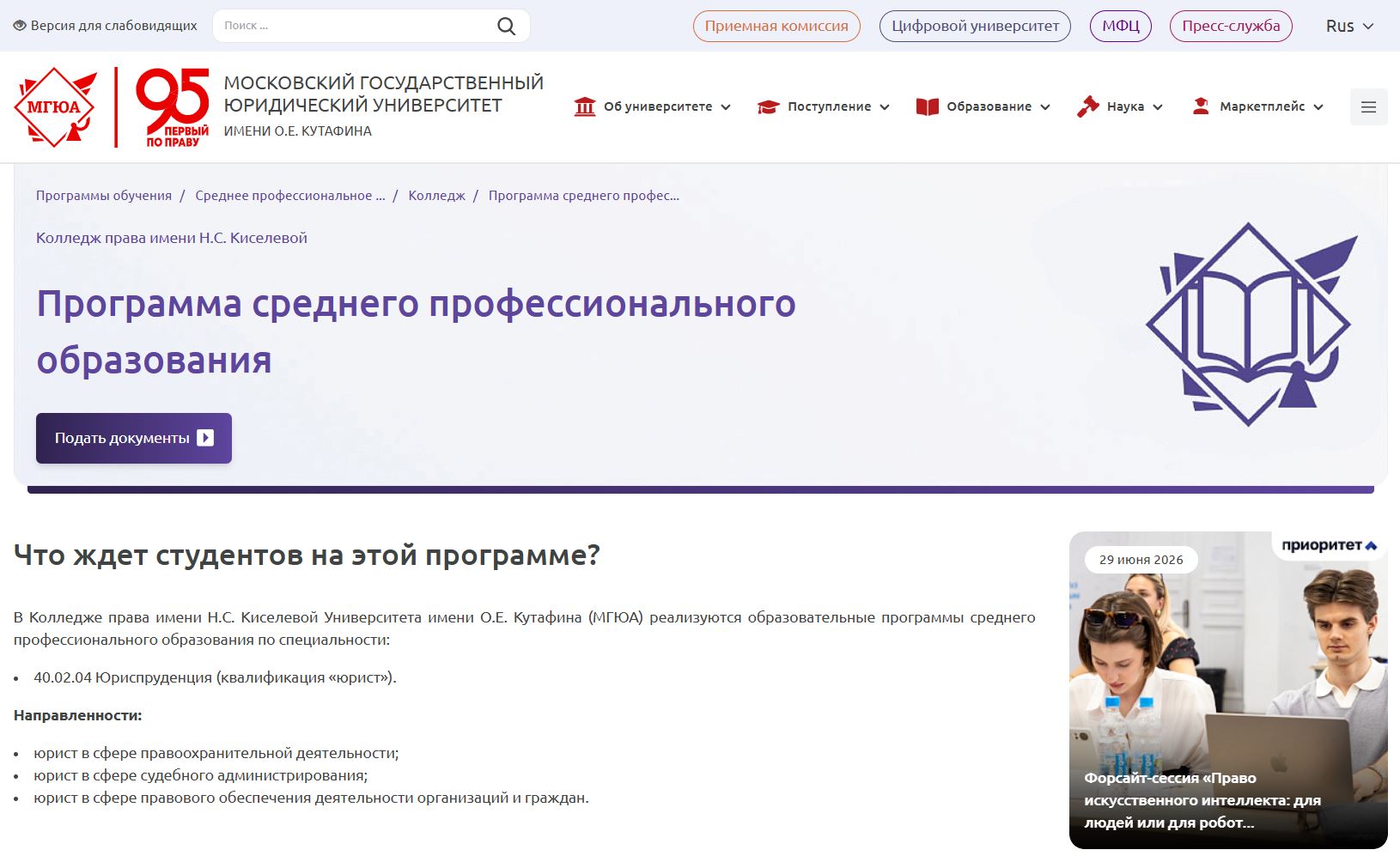Go to Среднее профессиональное breadcrumb
Screen dimensions: 1400x862
290,196
